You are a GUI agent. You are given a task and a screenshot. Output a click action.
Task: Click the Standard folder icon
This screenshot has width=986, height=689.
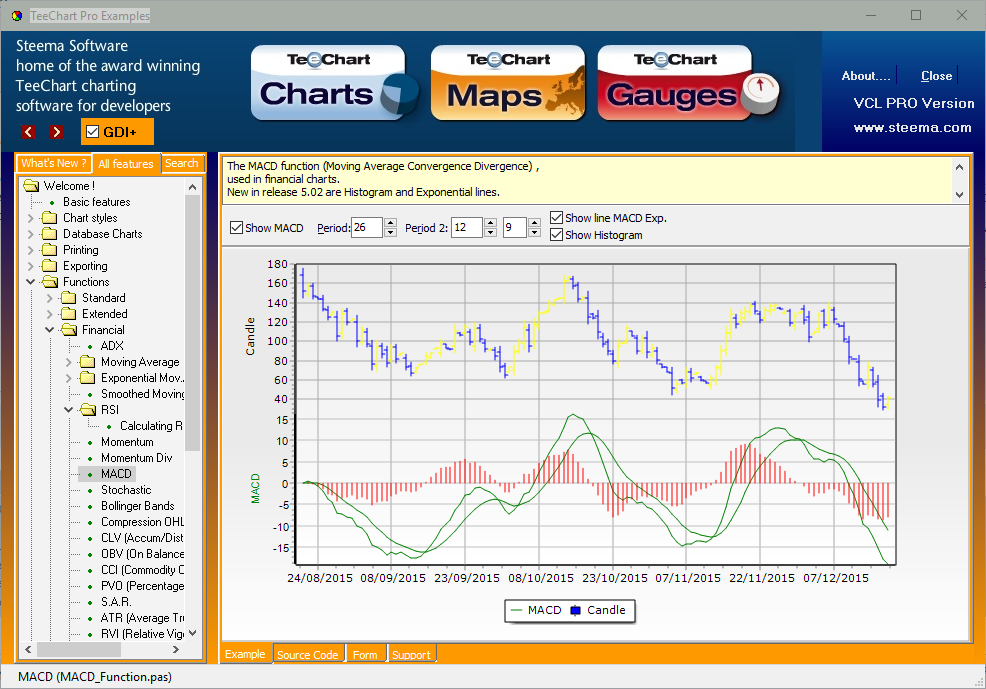click(x=68, y=298)
